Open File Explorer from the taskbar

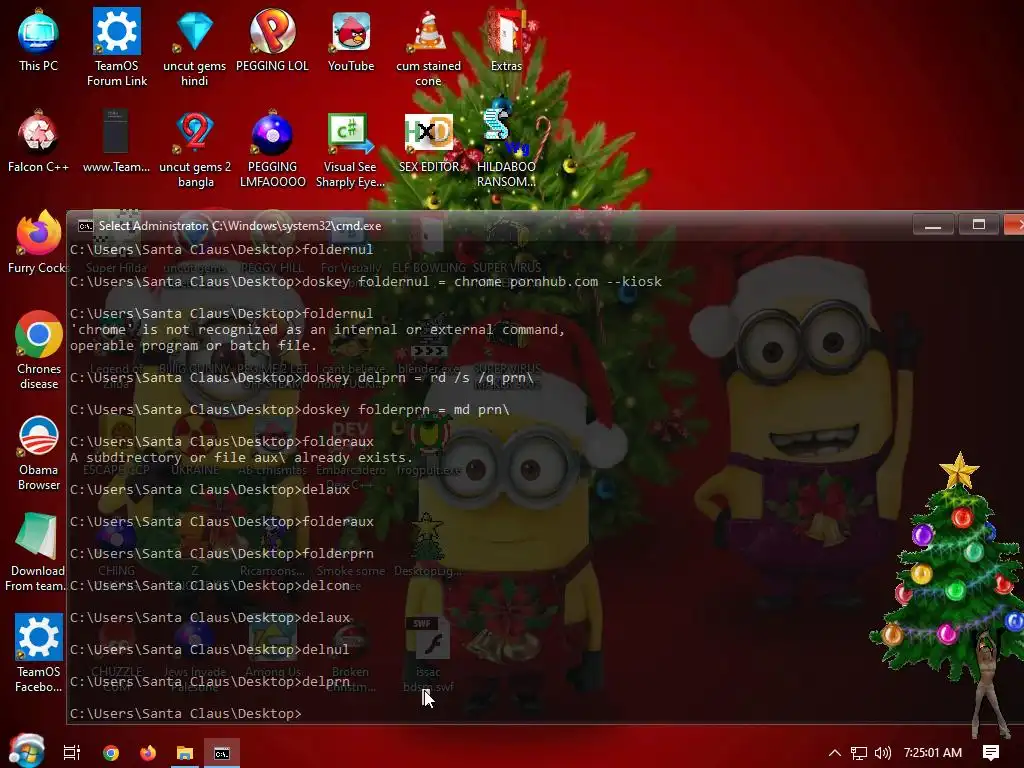[185, 752]
